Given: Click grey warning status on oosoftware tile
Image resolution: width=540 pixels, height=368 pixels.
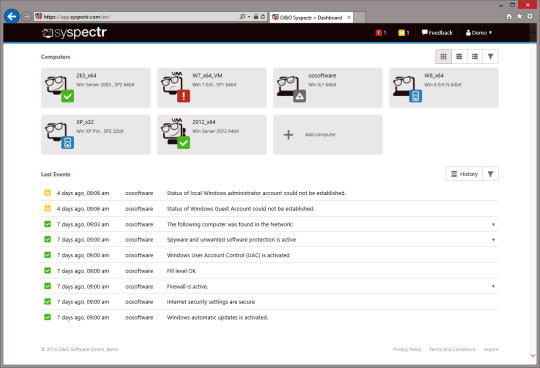Looking at the screenshot, I should pyautogui.click(x=300, y=96).
